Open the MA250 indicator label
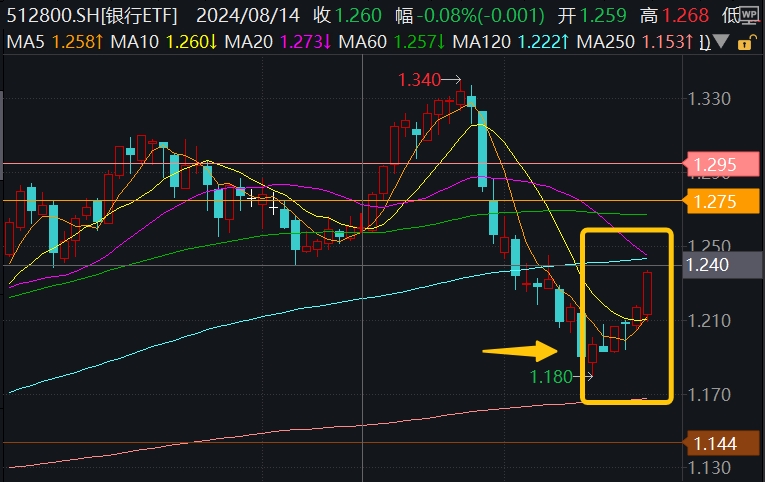Screen dimensions: 765x482 tap(634, 42)
